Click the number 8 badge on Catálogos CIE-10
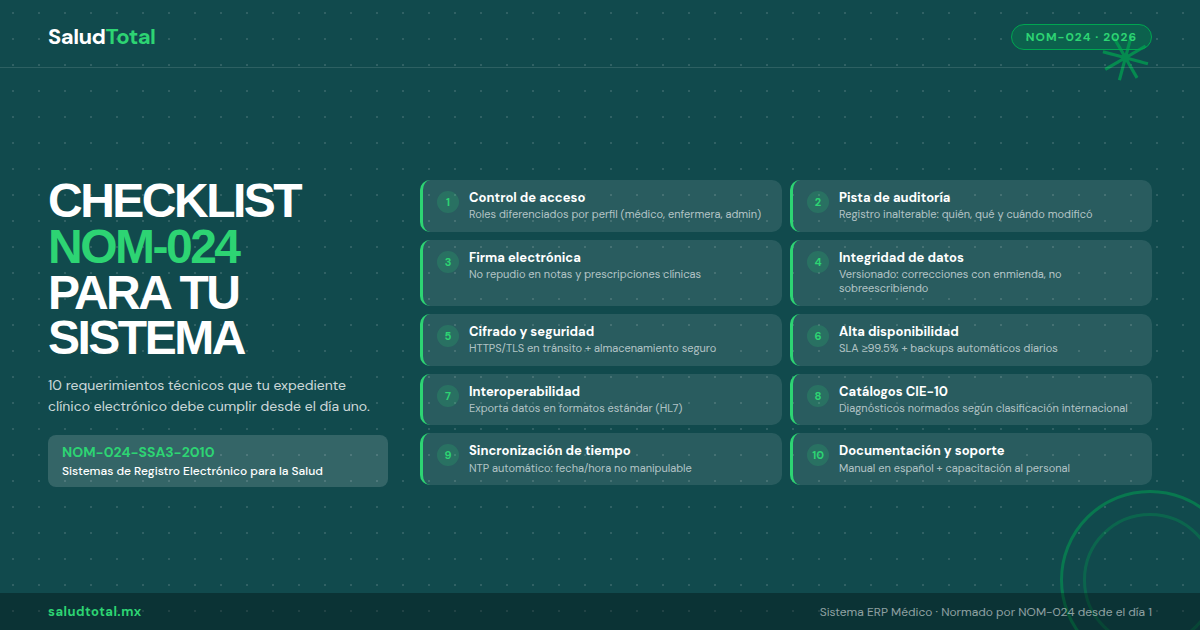This screenshot has width=1200, height=630. click(817, 397)
